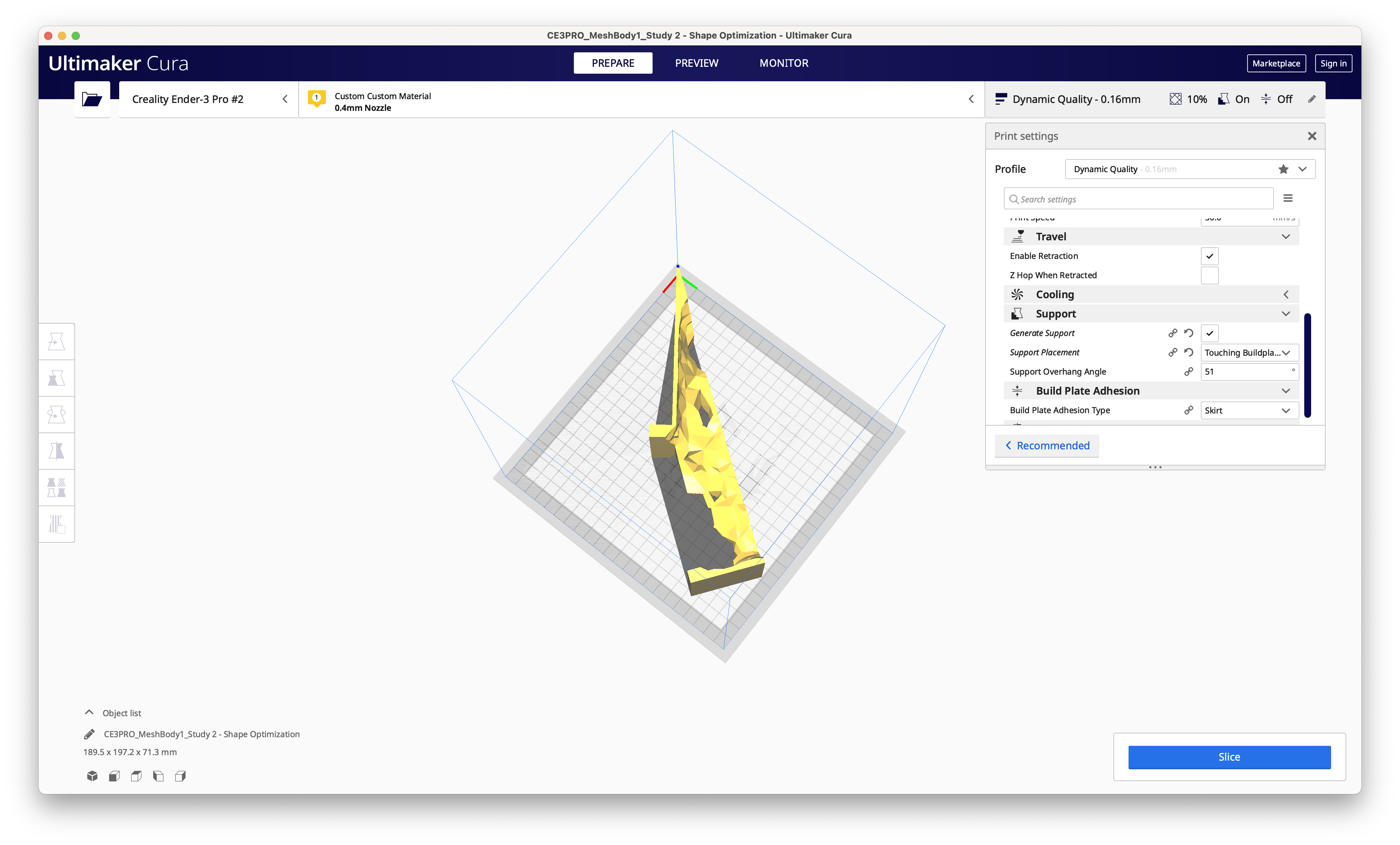
Task: Select the Move tool in left toolbar
Action: (x=56, y=342)
